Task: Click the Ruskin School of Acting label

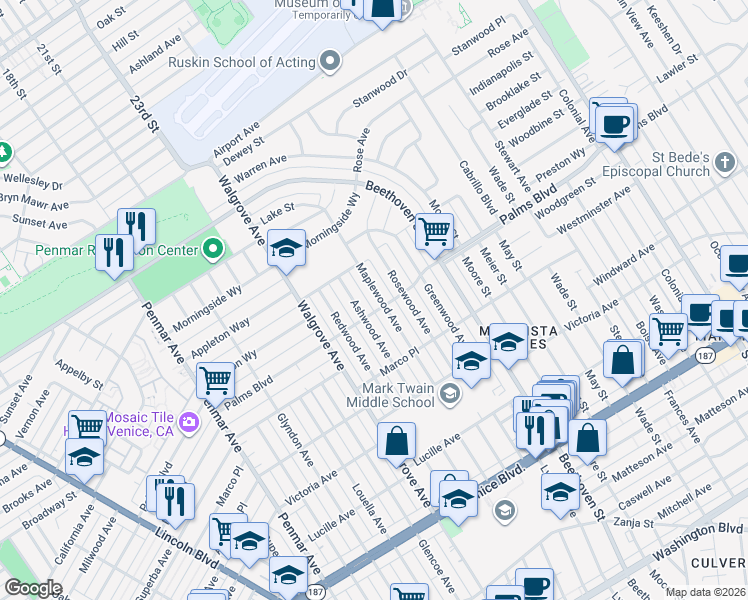Action: tap(242, 62)
